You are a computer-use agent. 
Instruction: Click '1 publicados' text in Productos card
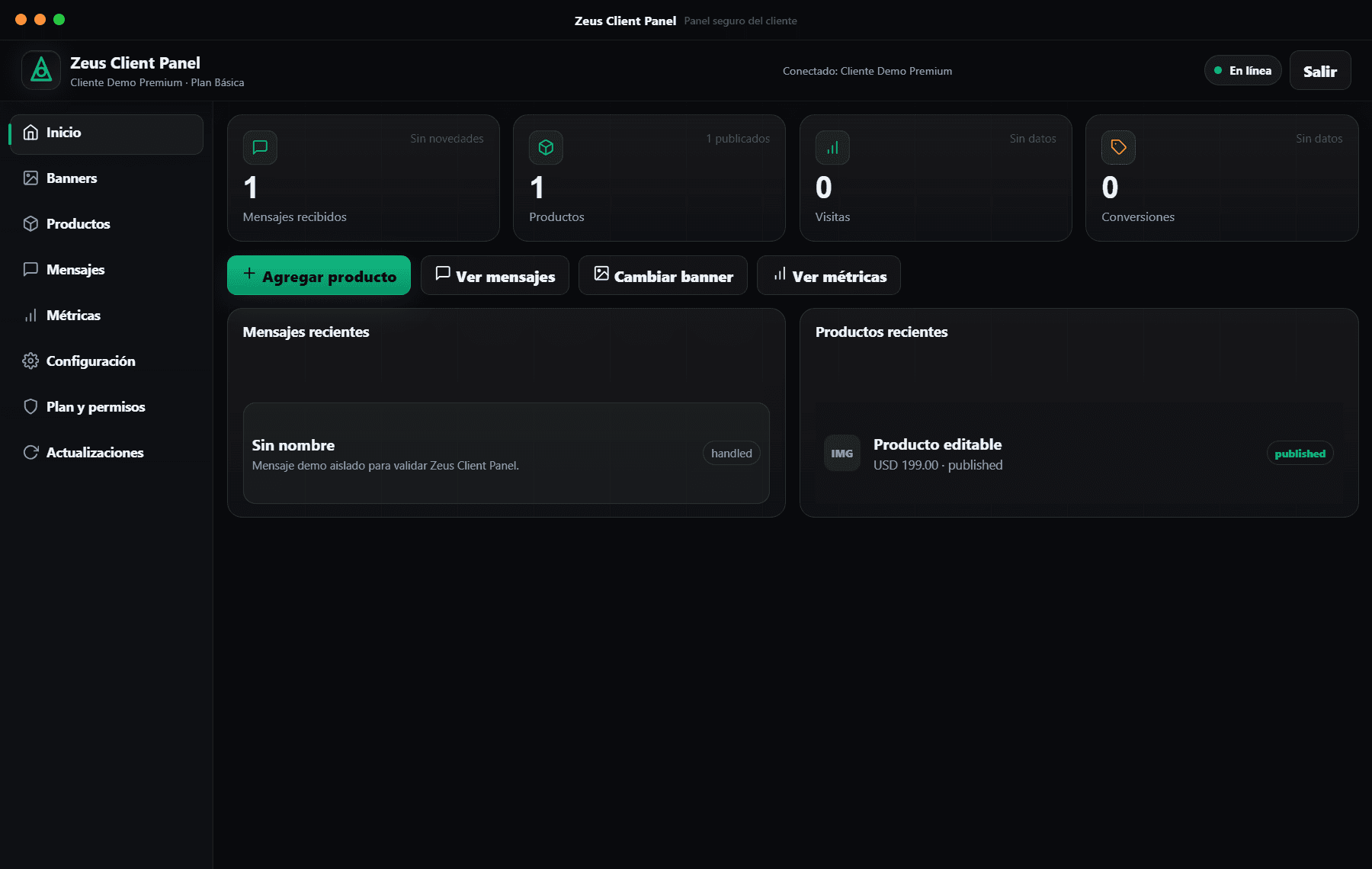pyautogui.click(x=738, y=139)
